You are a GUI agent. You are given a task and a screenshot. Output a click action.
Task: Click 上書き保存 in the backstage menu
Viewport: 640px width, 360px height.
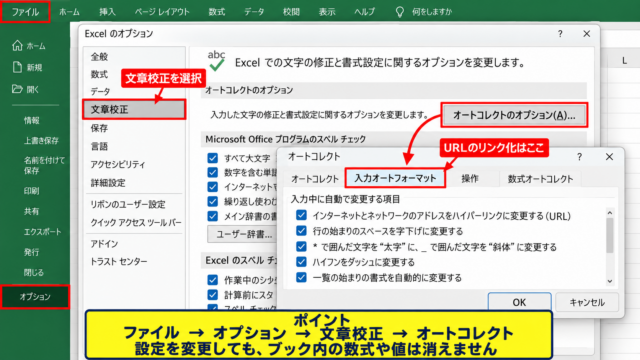(x=41, y=141)
